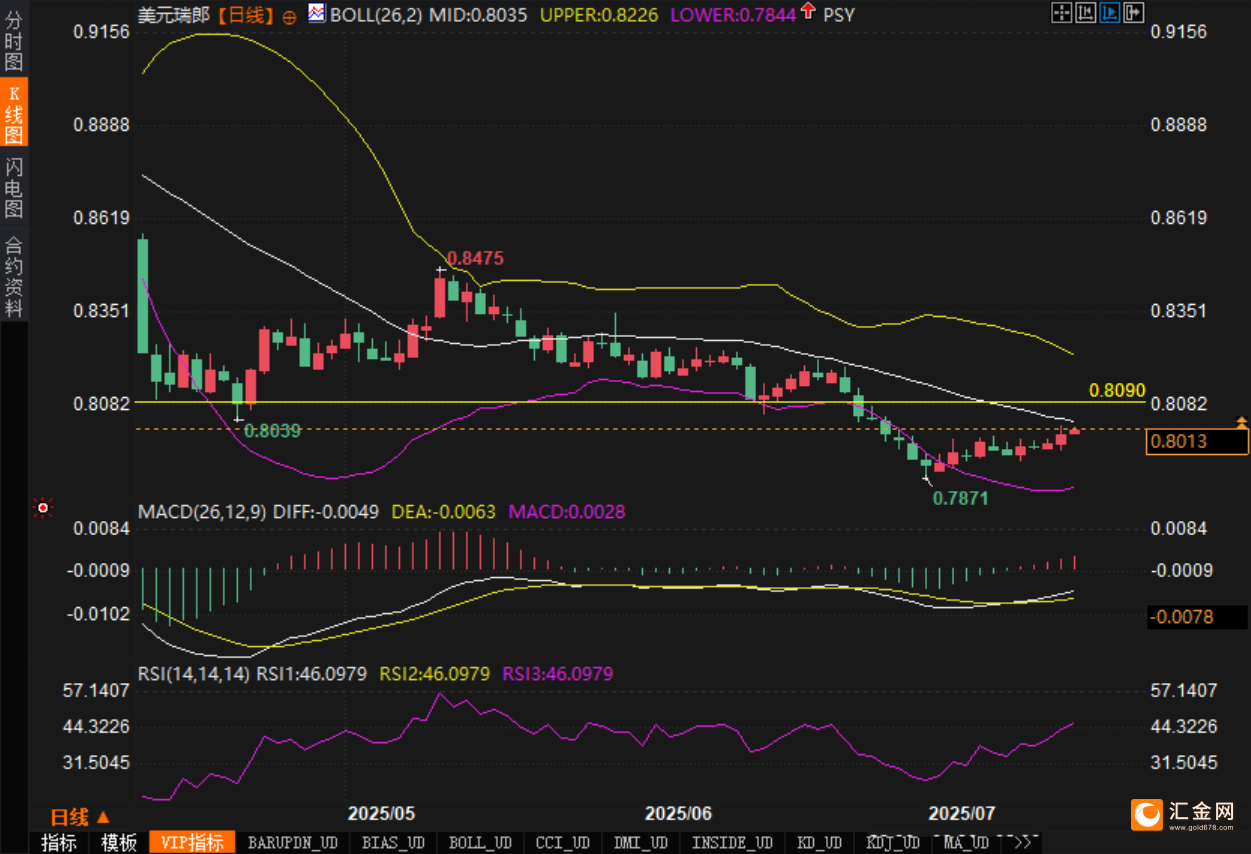The height and width of the screenshot is (854, 1251).
Task: Click the 0.8039 low price annotation
Action: coord(273,429)
